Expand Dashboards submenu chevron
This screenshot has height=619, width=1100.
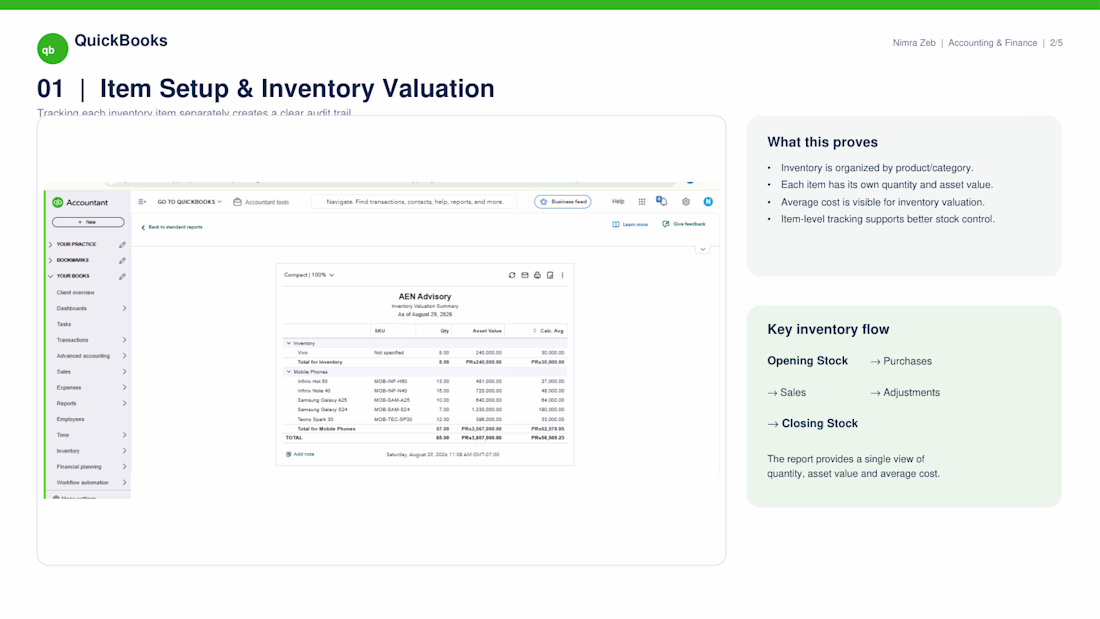pyautogui.click(x=124, y=308)
